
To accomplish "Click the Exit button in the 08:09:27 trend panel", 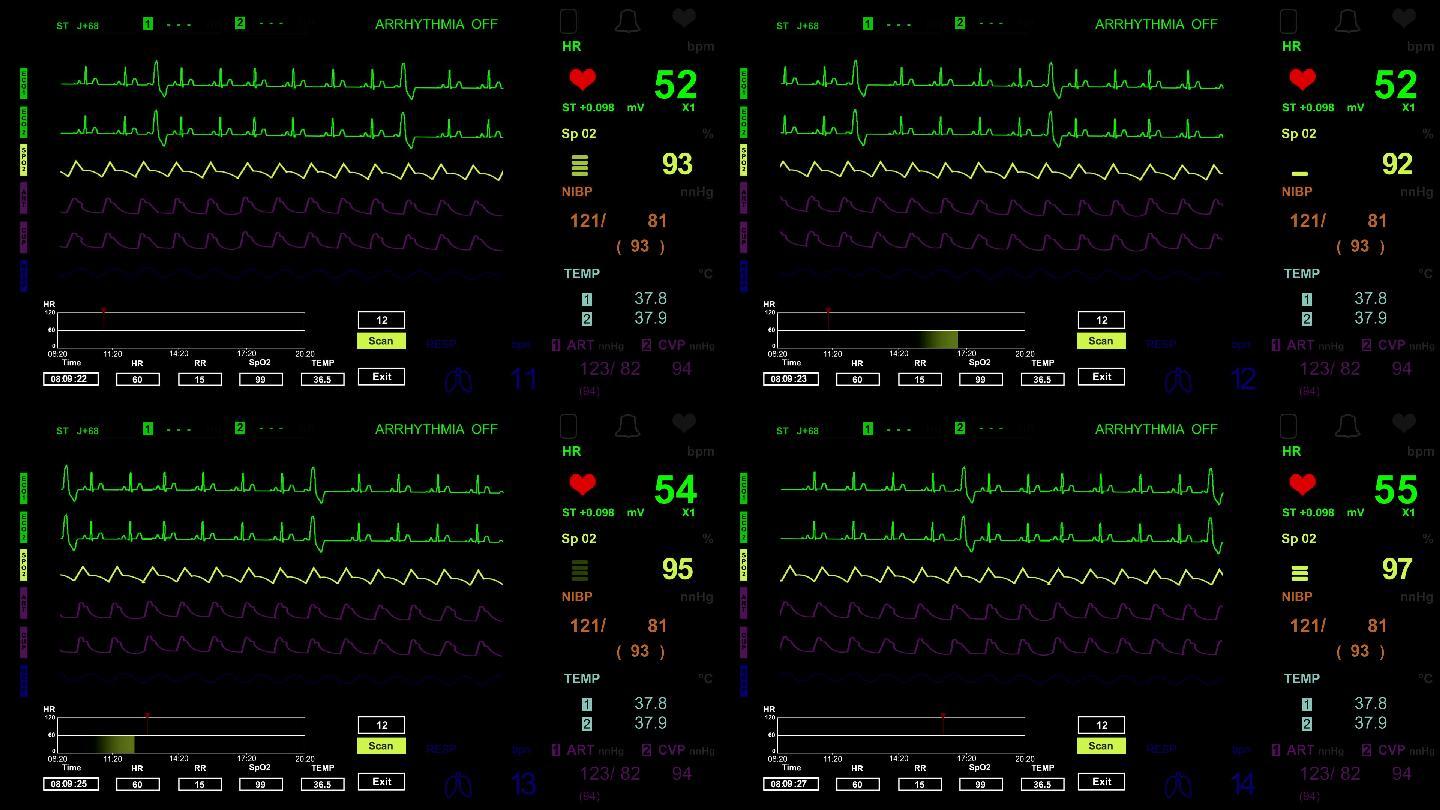I will click(x=1101, y=782).
